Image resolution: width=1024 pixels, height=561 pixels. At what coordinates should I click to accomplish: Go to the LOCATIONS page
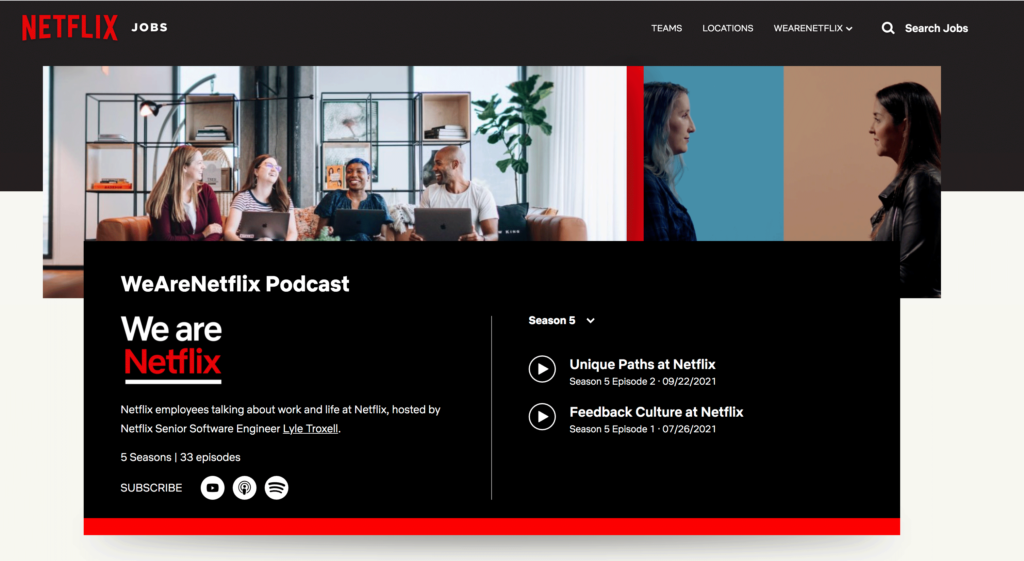tap(727, 28)
